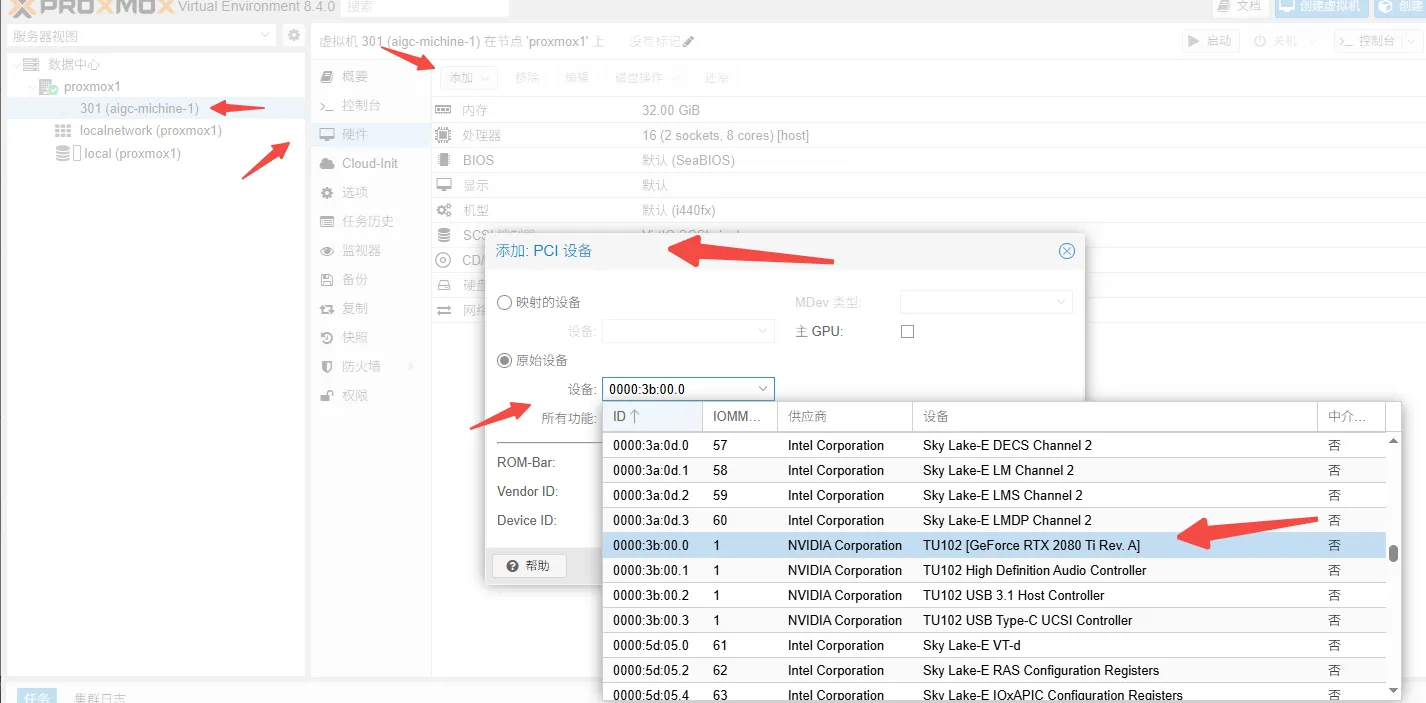Open the 防火墙 firewall section
1426x703 pixels.
coord(360,366)
